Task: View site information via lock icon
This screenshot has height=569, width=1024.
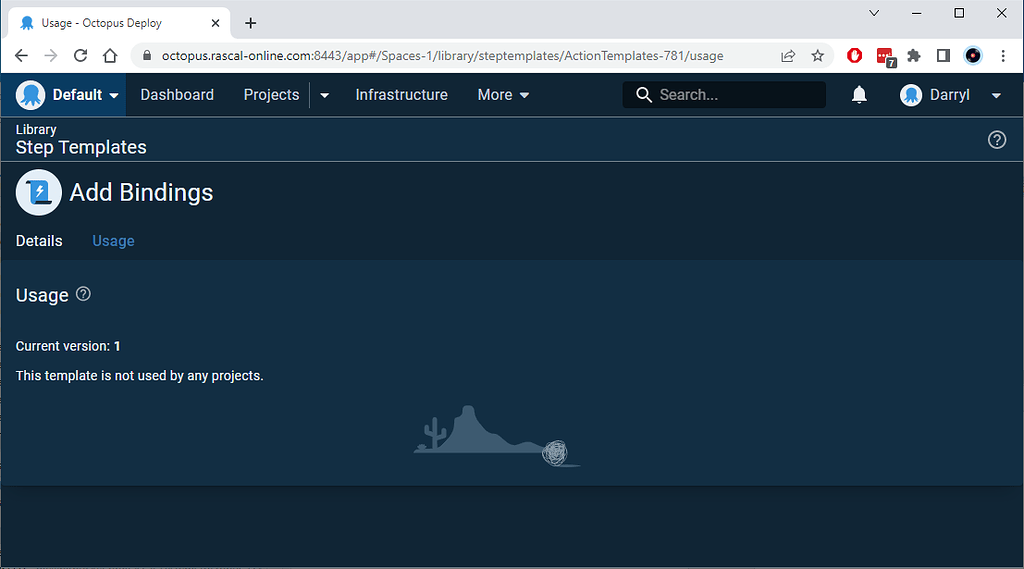Action: point(147,56)
